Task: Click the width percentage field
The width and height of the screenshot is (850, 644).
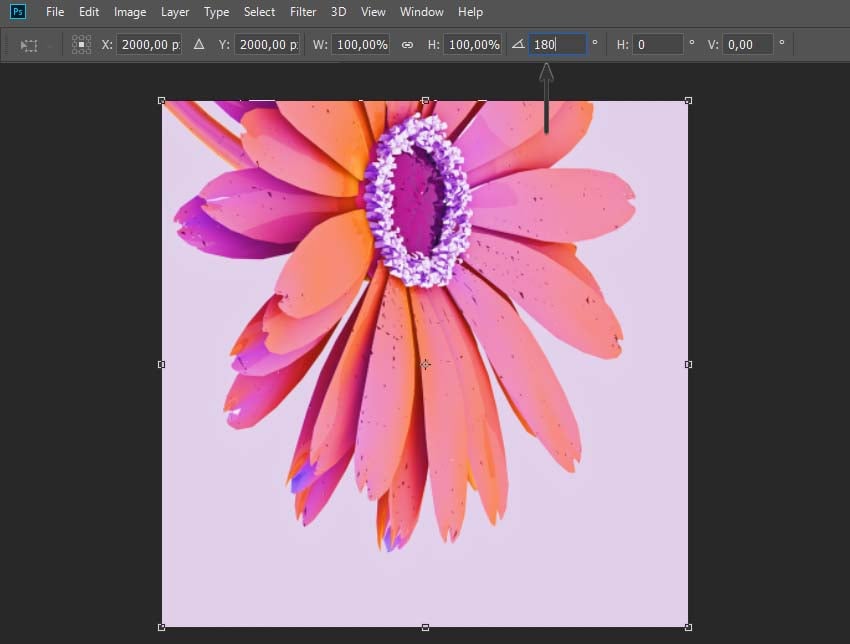Action: pyautogui.click(x=360, y=45)
